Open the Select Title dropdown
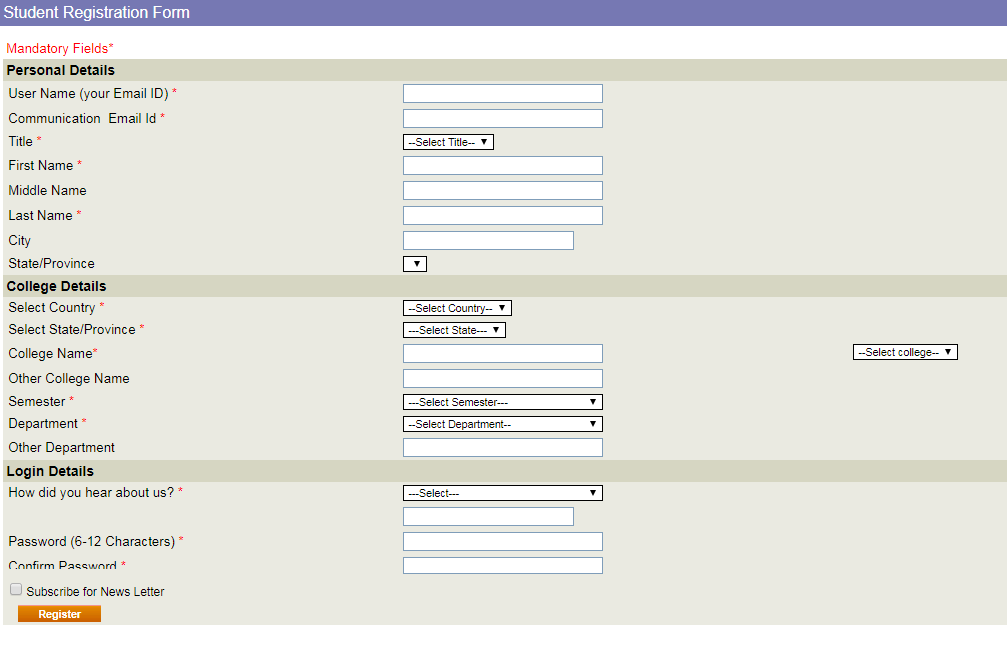Viewport: 1007px width, 647px height. click(448, 142)
